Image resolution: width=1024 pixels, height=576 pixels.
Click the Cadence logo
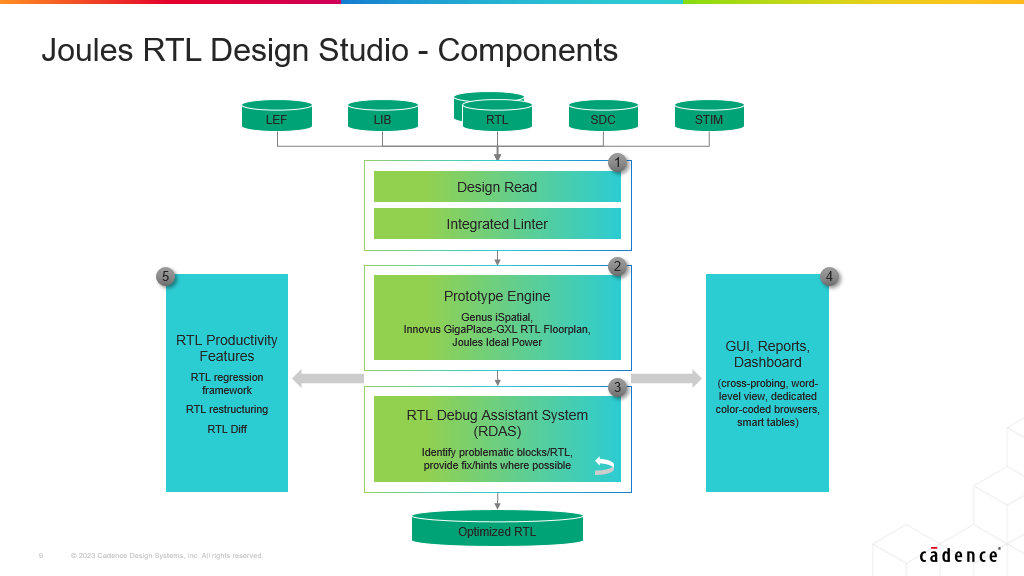(959, 555)
